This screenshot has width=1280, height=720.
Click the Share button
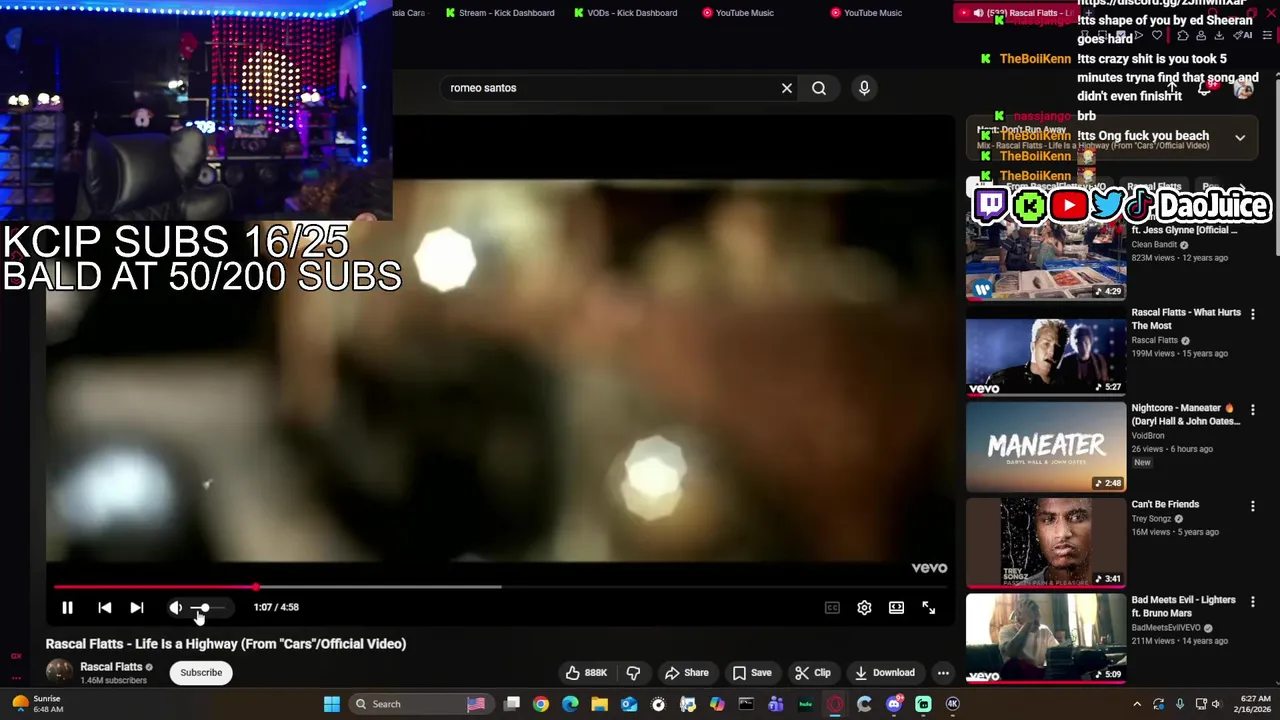(686, 673)
